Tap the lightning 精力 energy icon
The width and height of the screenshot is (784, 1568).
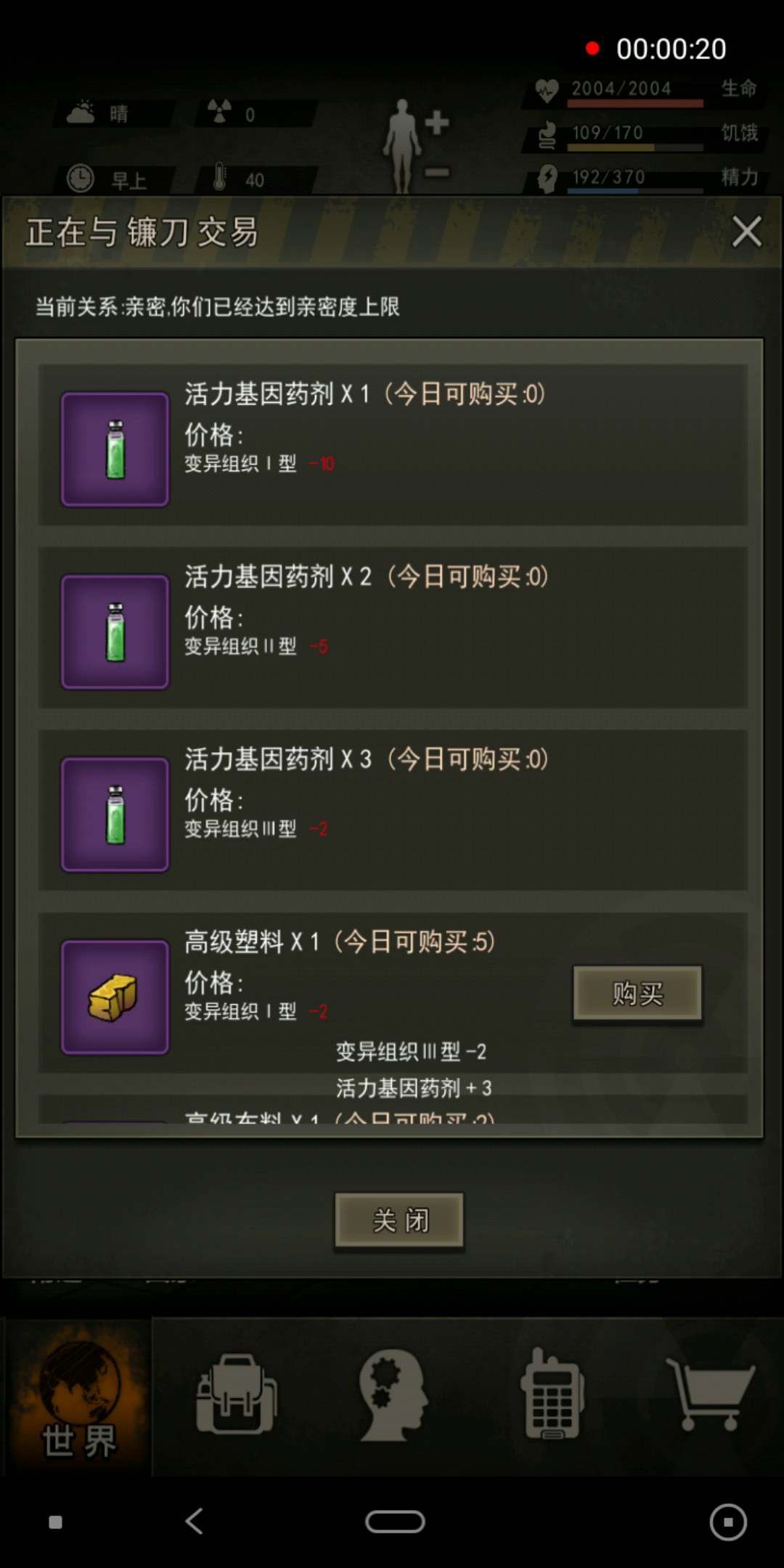pyautogui.click(x=547, y=178)
